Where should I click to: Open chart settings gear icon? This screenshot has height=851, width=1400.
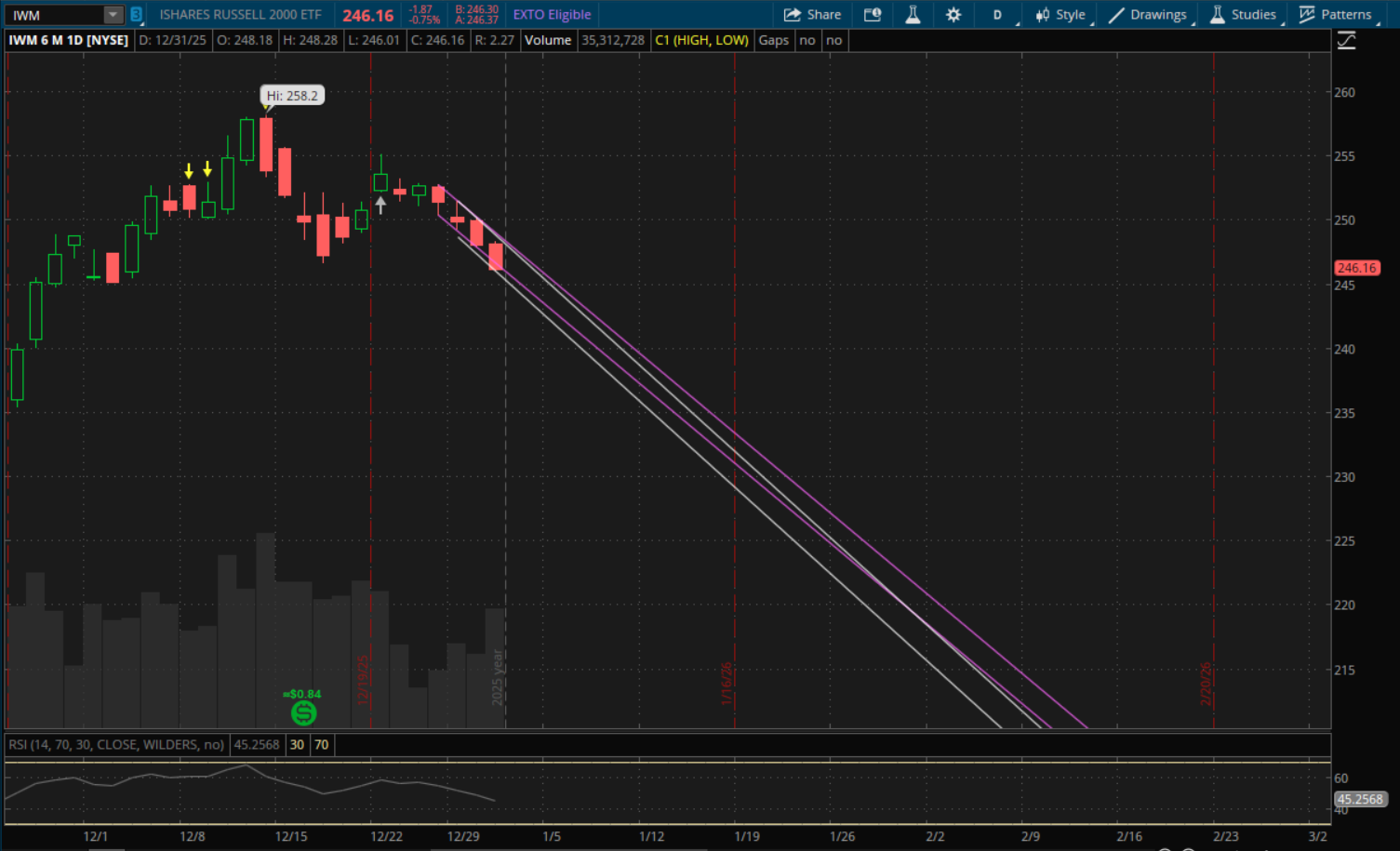click(x=953, y=15)
